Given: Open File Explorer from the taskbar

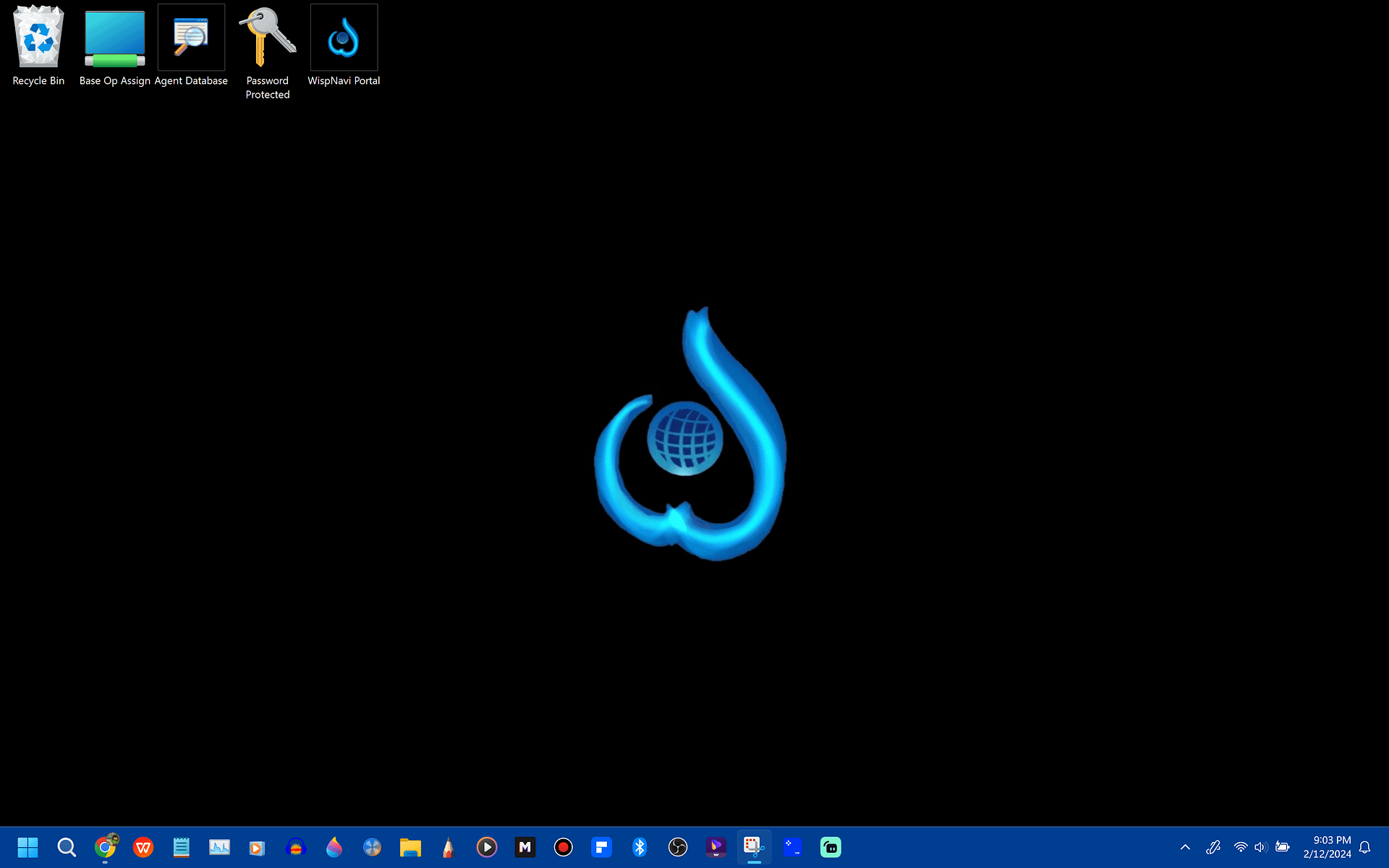Looking at the screenshot, I should coord(410,847).
